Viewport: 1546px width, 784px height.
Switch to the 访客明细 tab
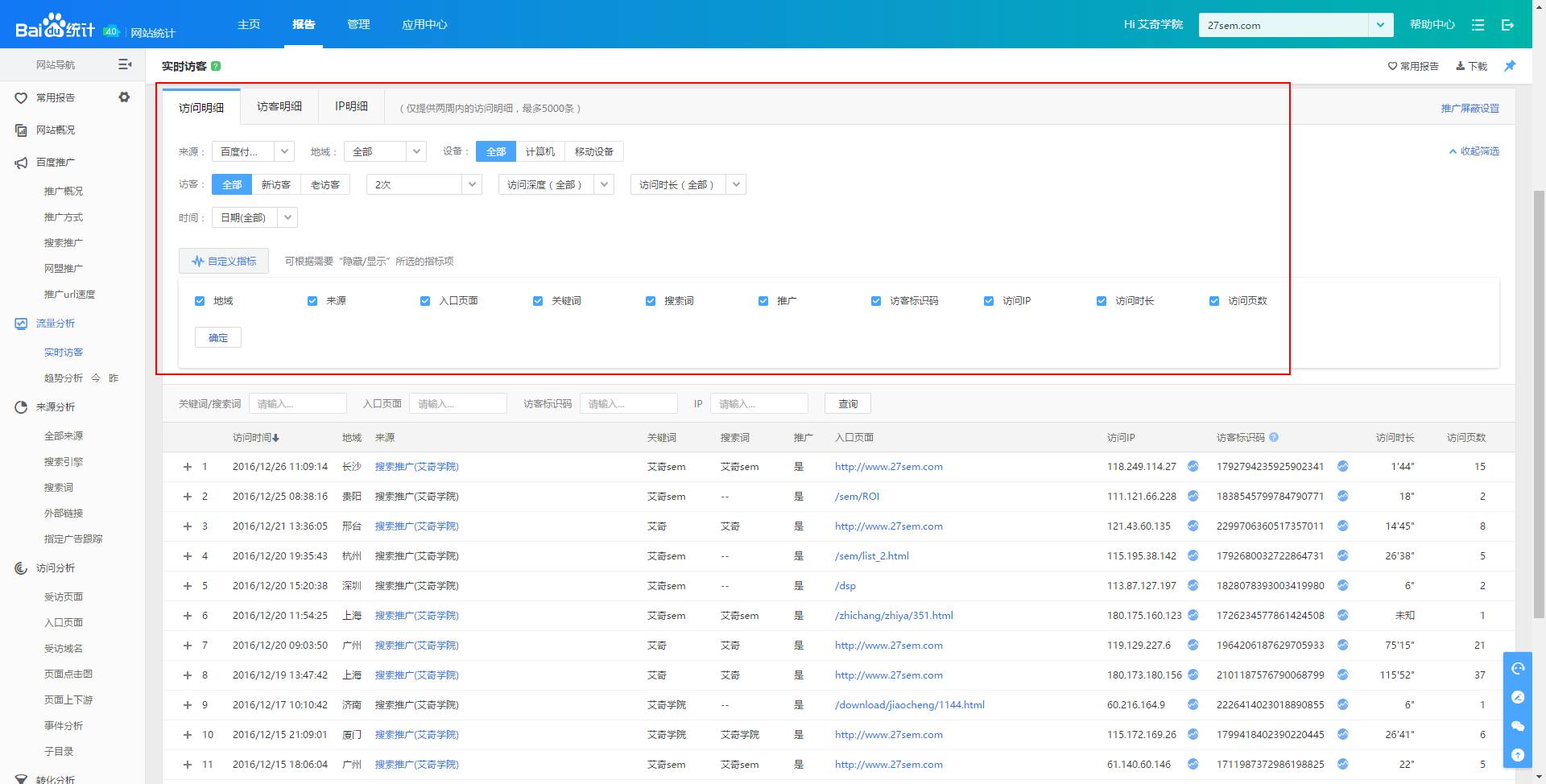tap(279, 106)
